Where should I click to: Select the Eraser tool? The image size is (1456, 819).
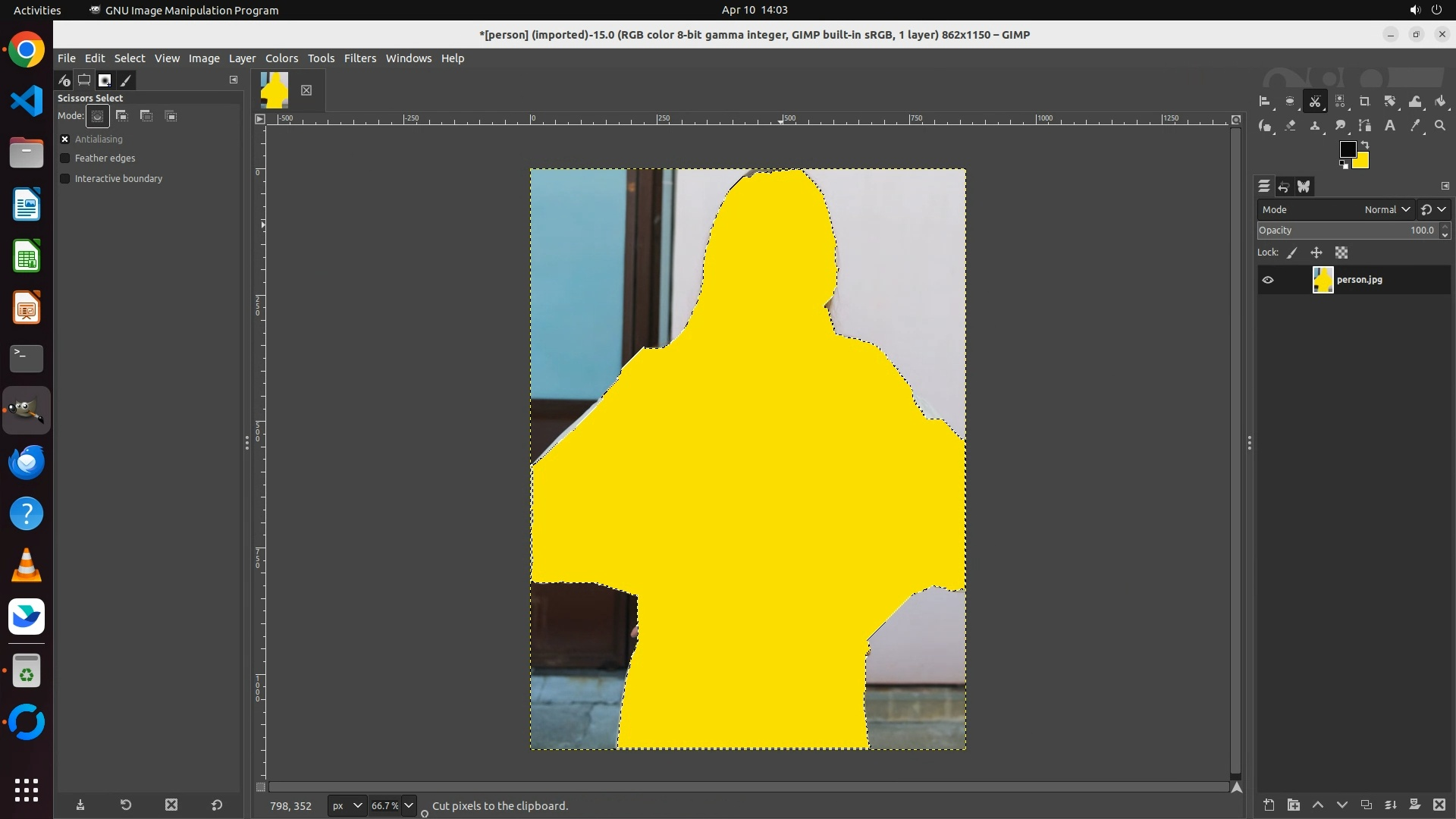tap(1291, 126)
